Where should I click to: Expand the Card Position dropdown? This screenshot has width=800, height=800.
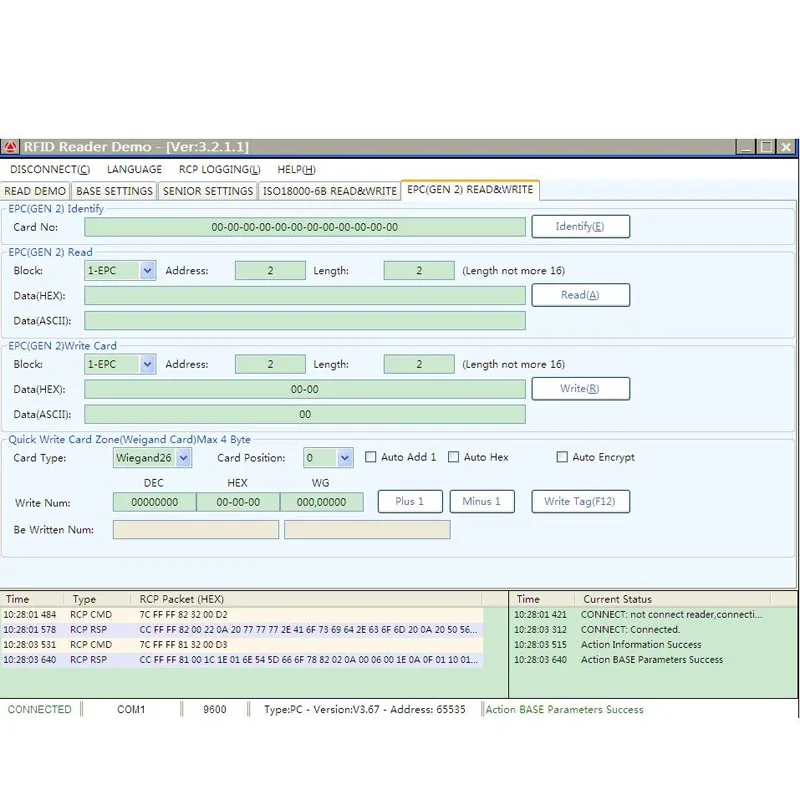(345, 458)
